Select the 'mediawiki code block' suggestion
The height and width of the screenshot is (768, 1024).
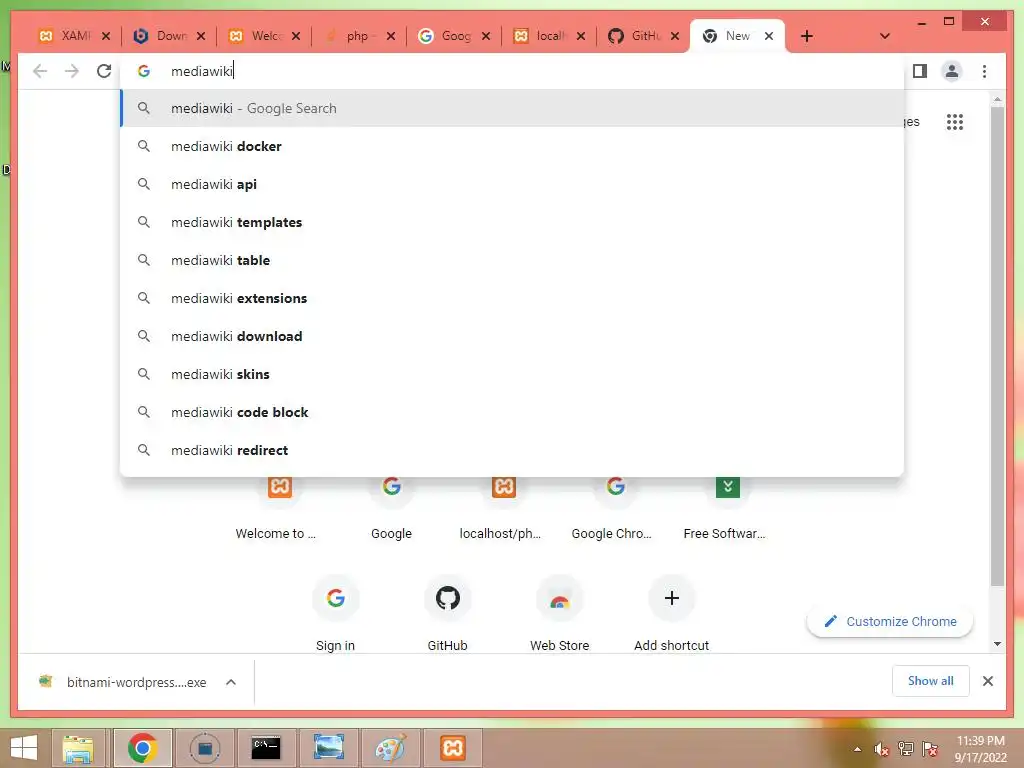coord(513,411)
